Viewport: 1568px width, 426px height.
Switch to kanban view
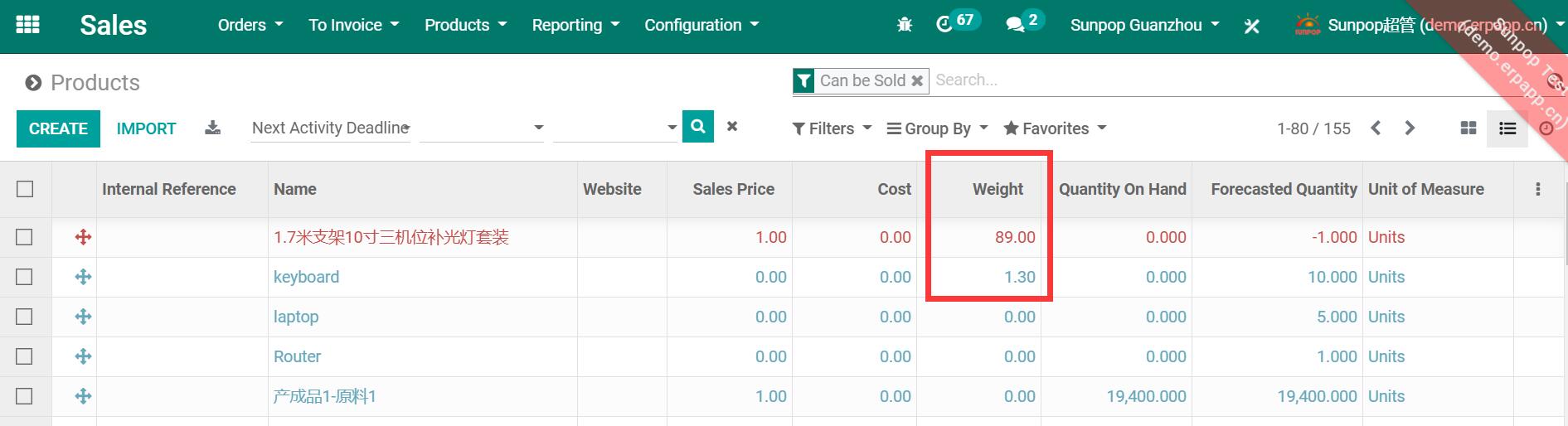[1468, 128]
